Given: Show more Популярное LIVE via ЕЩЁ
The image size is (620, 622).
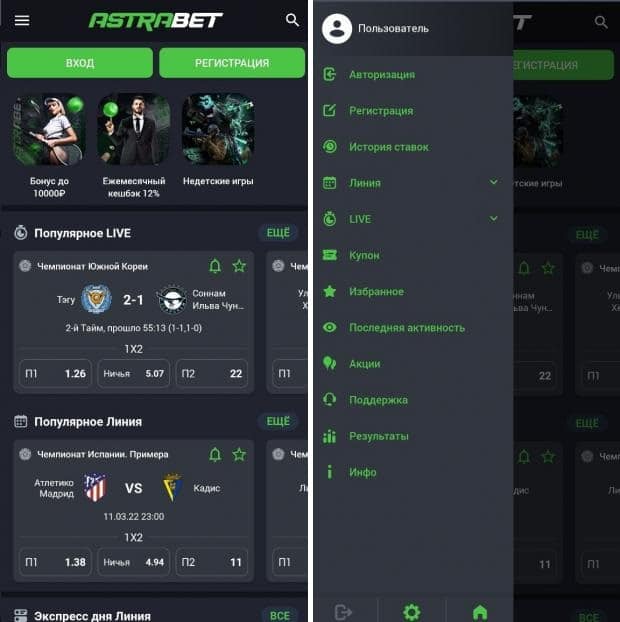Looking at the screenshot, I should [x=278, y=233].
